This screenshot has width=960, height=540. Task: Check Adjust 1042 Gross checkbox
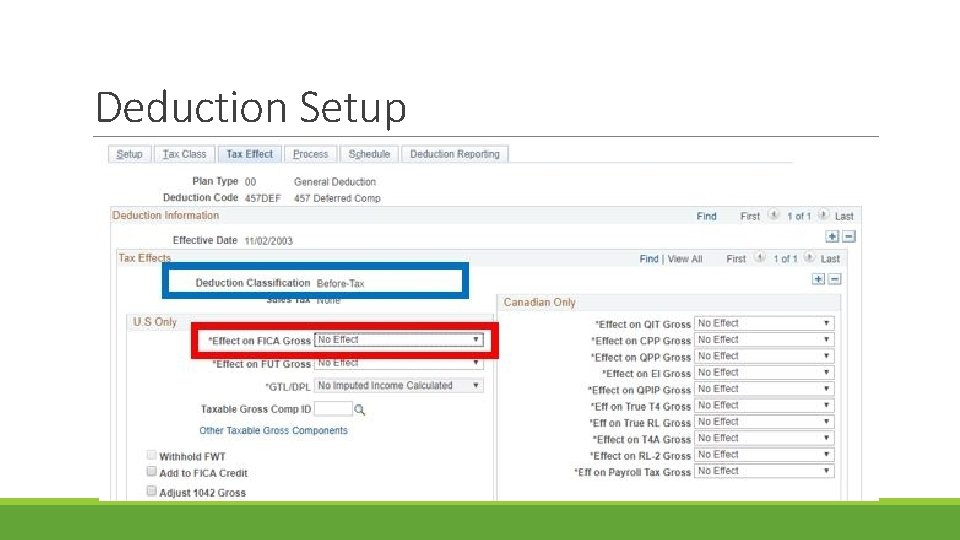[151, 491]
